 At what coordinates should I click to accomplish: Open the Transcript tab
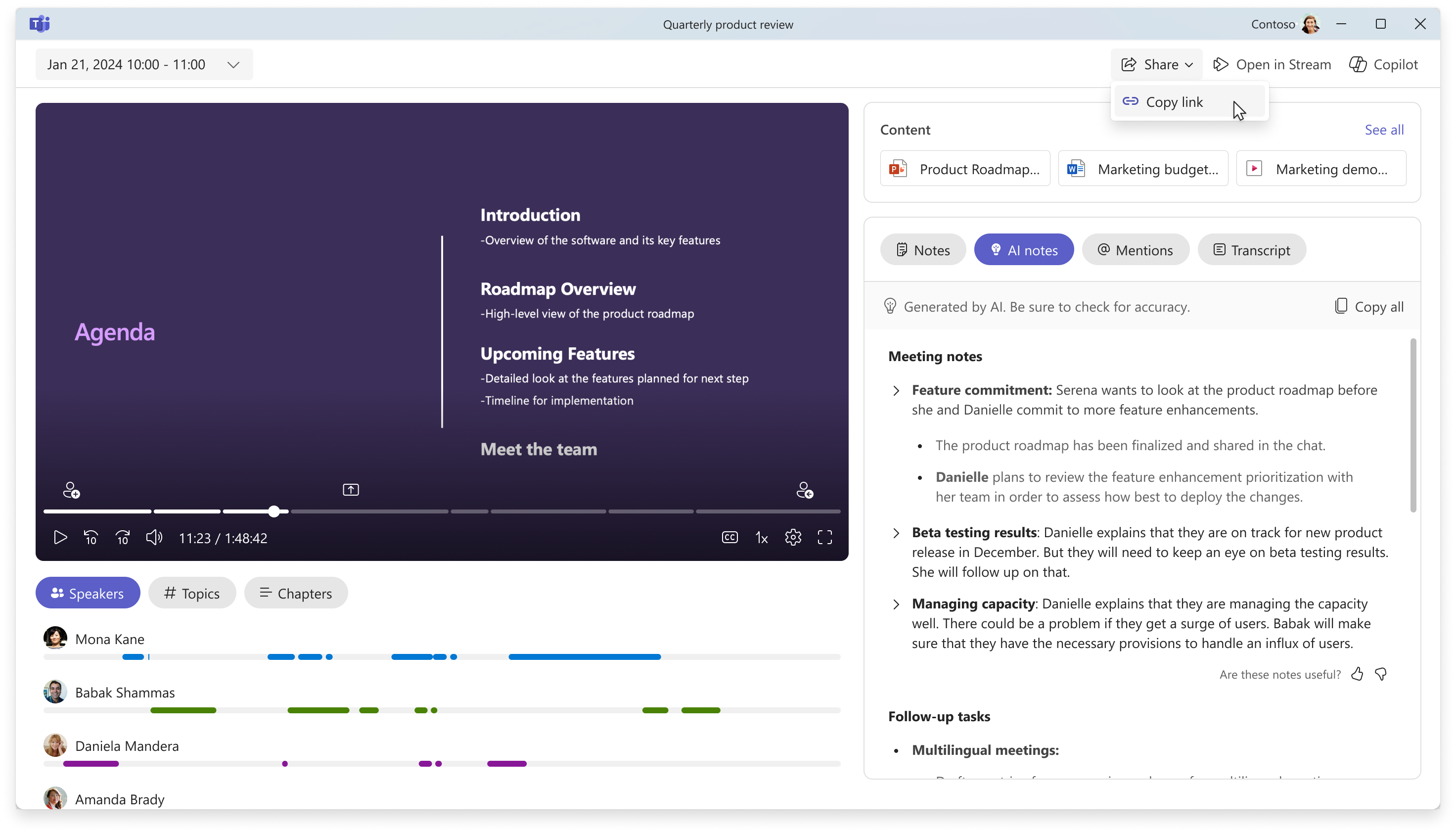coord(1251,250)
